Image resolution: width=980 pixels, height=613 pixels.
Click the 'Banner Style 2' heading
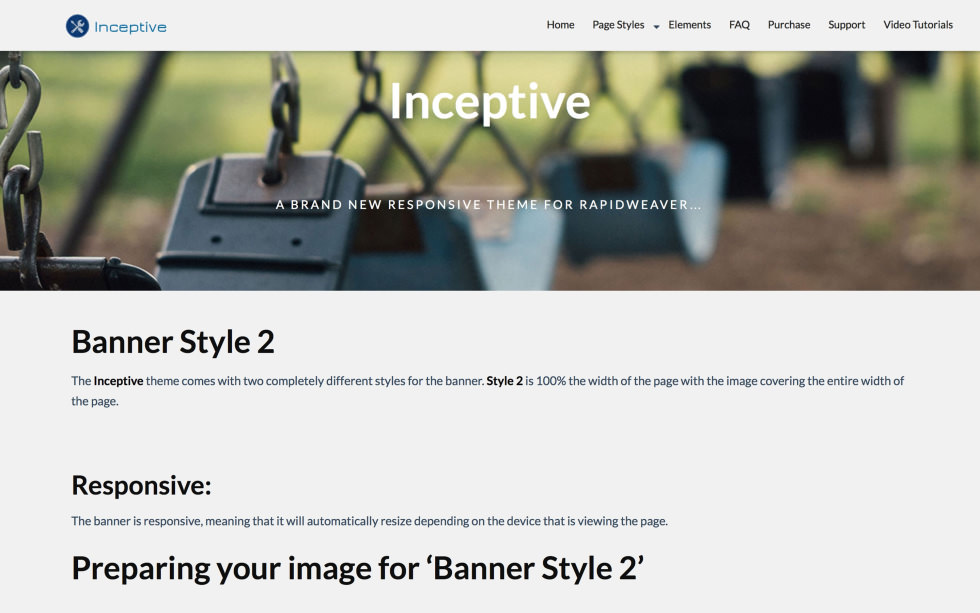click(x=173, y=342)
